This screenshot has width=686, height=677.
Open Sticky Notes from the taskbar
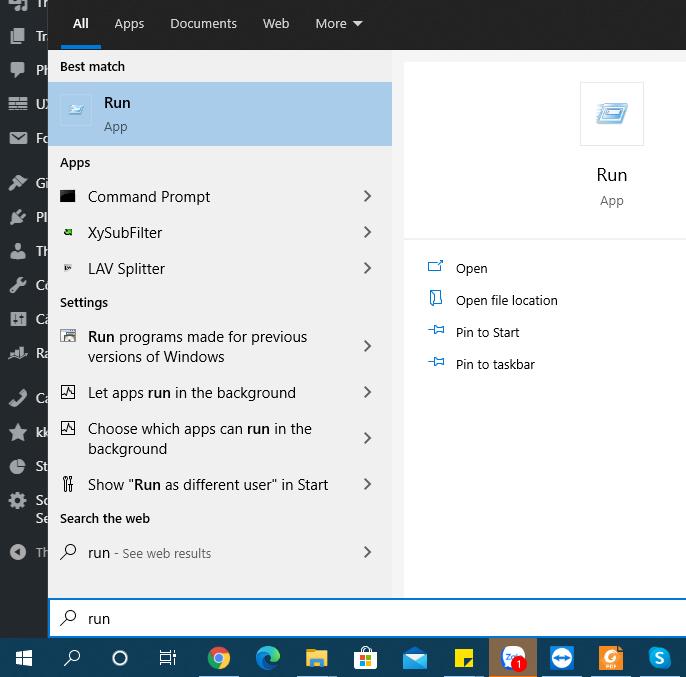click(x=463, y=658)
